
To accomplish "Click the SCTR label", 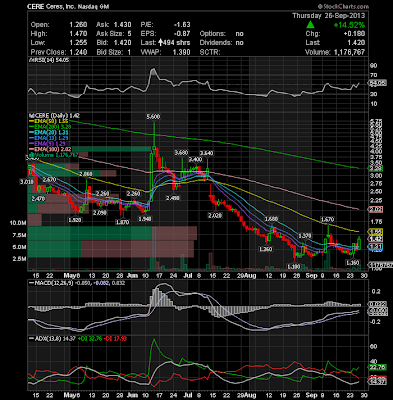I will (209, 52).
